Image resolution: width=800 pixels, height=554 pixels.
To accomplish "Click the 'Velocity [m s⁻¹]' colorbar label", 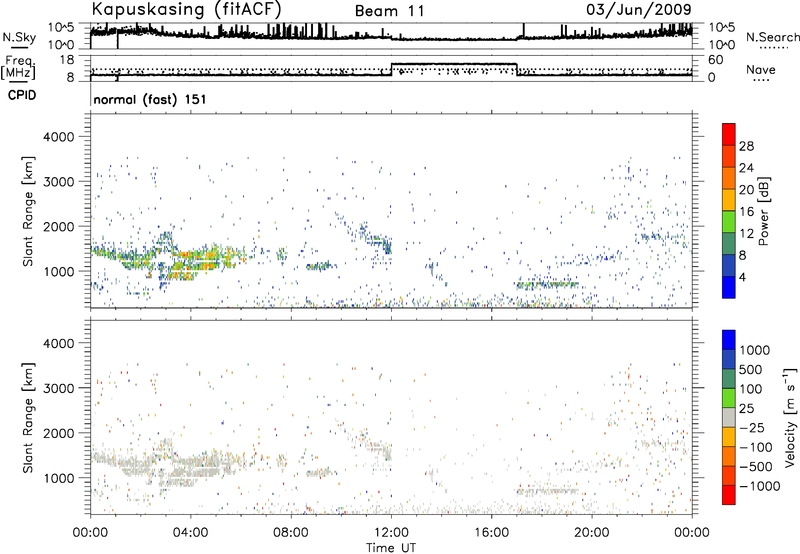I will pos(790,417).
